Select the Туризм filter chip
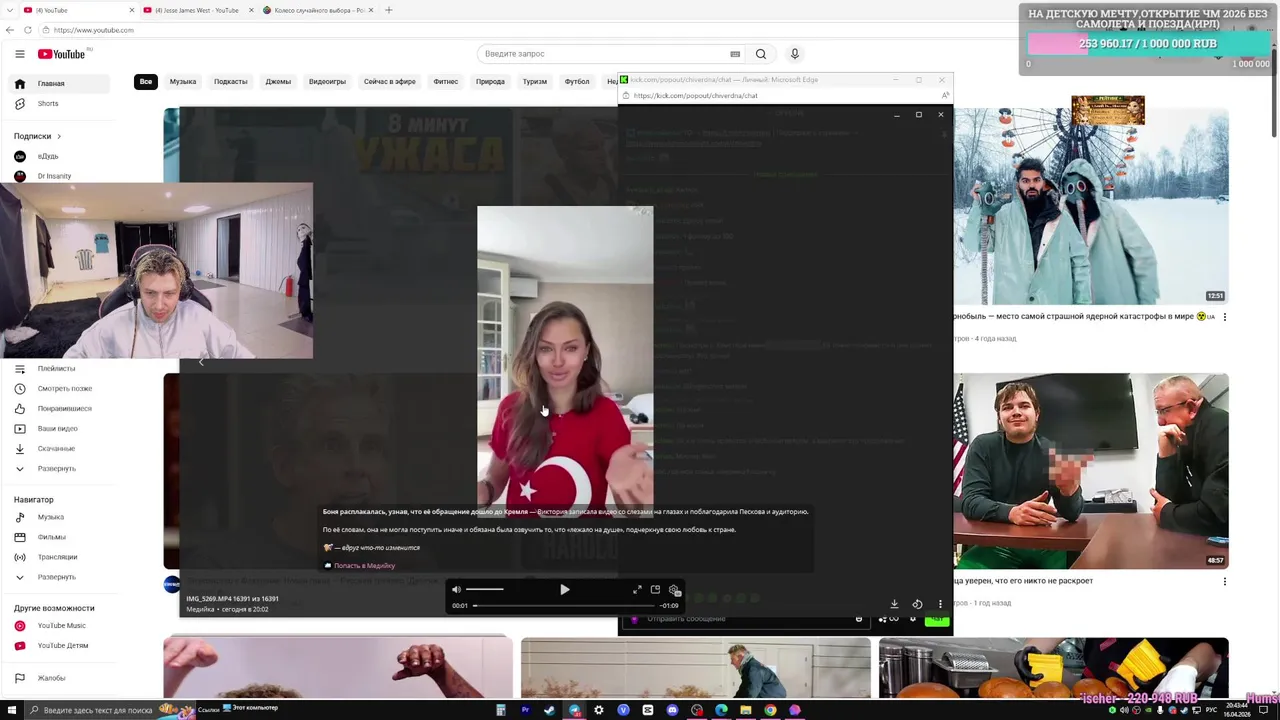1280x720 pixels. click(535, 82)
